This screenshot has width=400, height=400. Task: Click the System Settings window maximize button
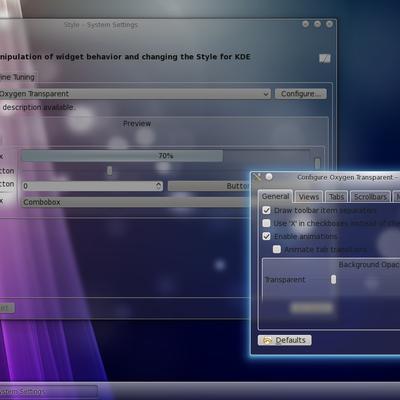tap(317, 24)
